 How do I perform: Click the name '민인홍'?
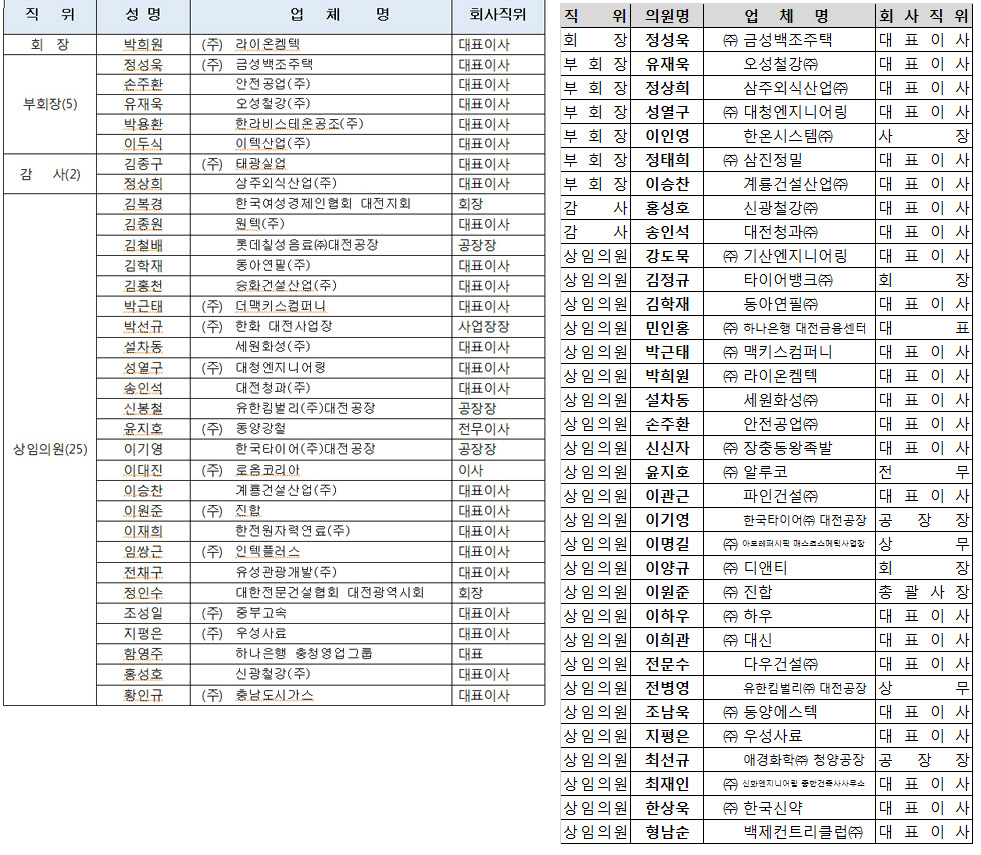pyautogui.click(x=667, y=328)
